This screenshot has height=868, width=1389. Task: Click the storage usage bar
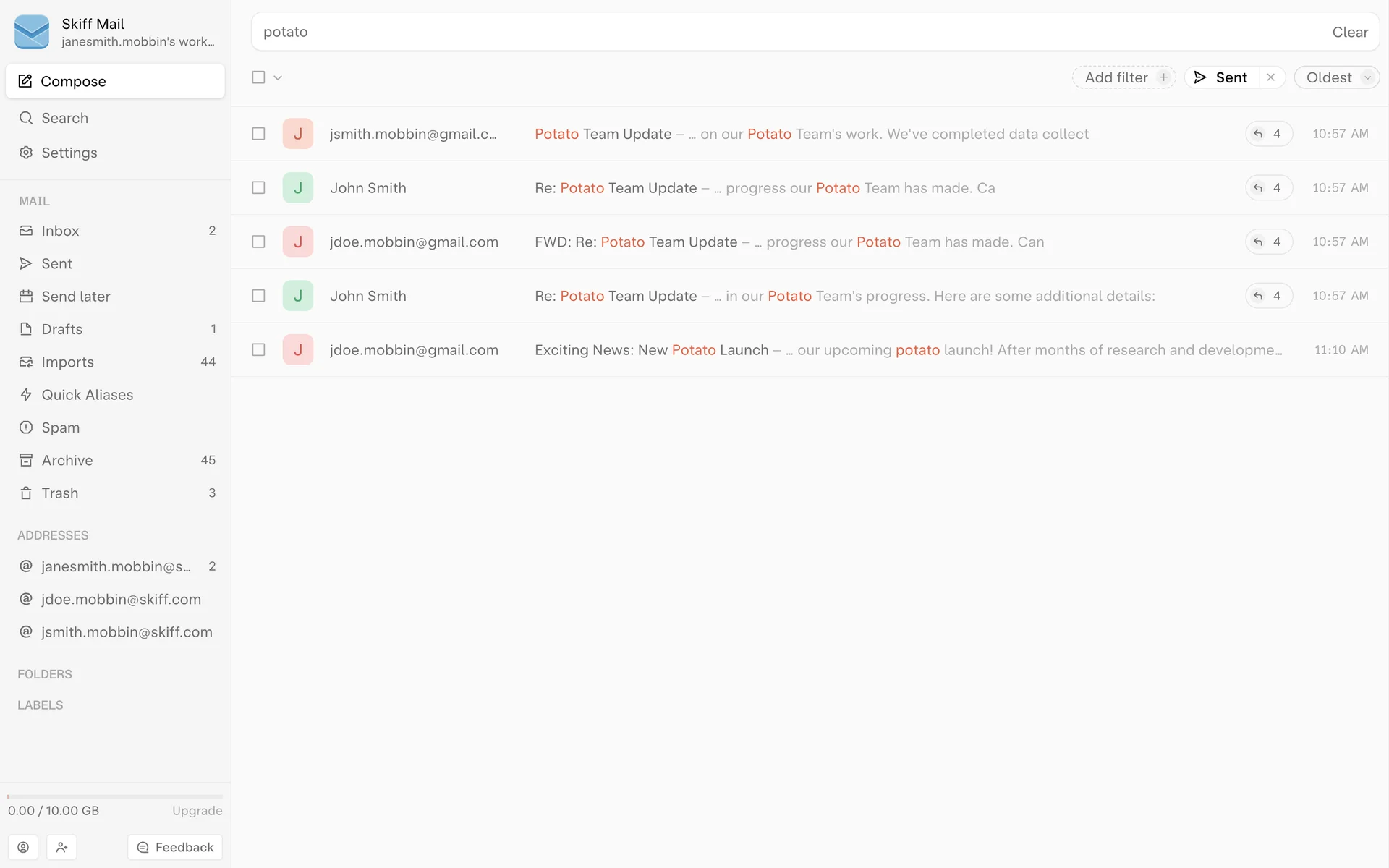point(115,796)
